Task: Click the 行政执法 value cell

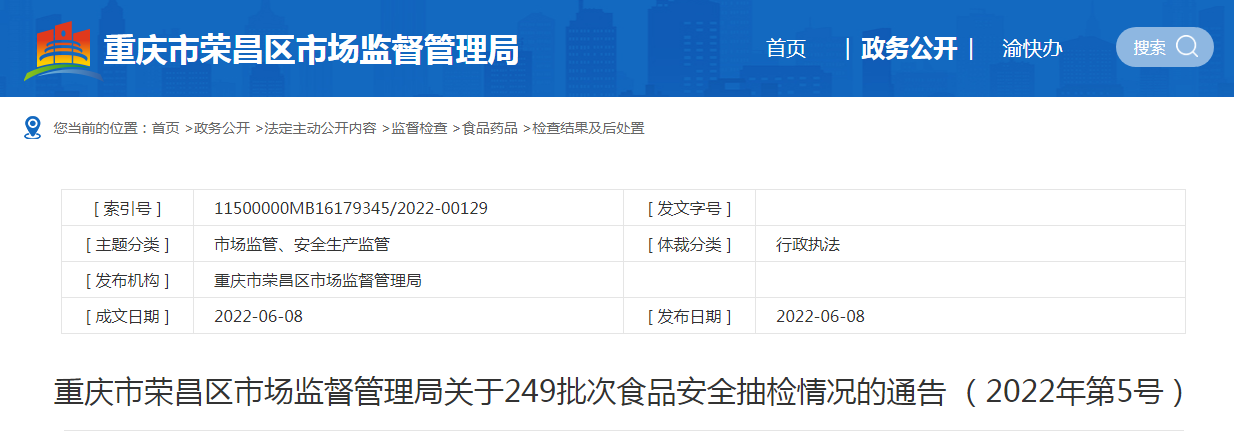Action: pos(970,244)
